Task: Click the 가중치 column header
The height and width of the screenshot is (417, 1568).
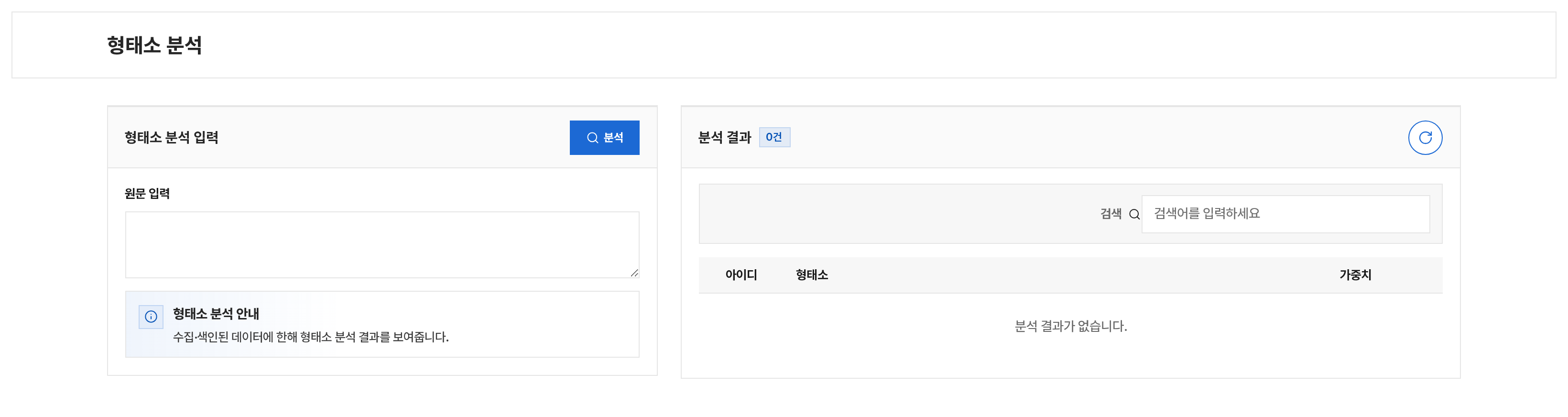Action: 1355,275
